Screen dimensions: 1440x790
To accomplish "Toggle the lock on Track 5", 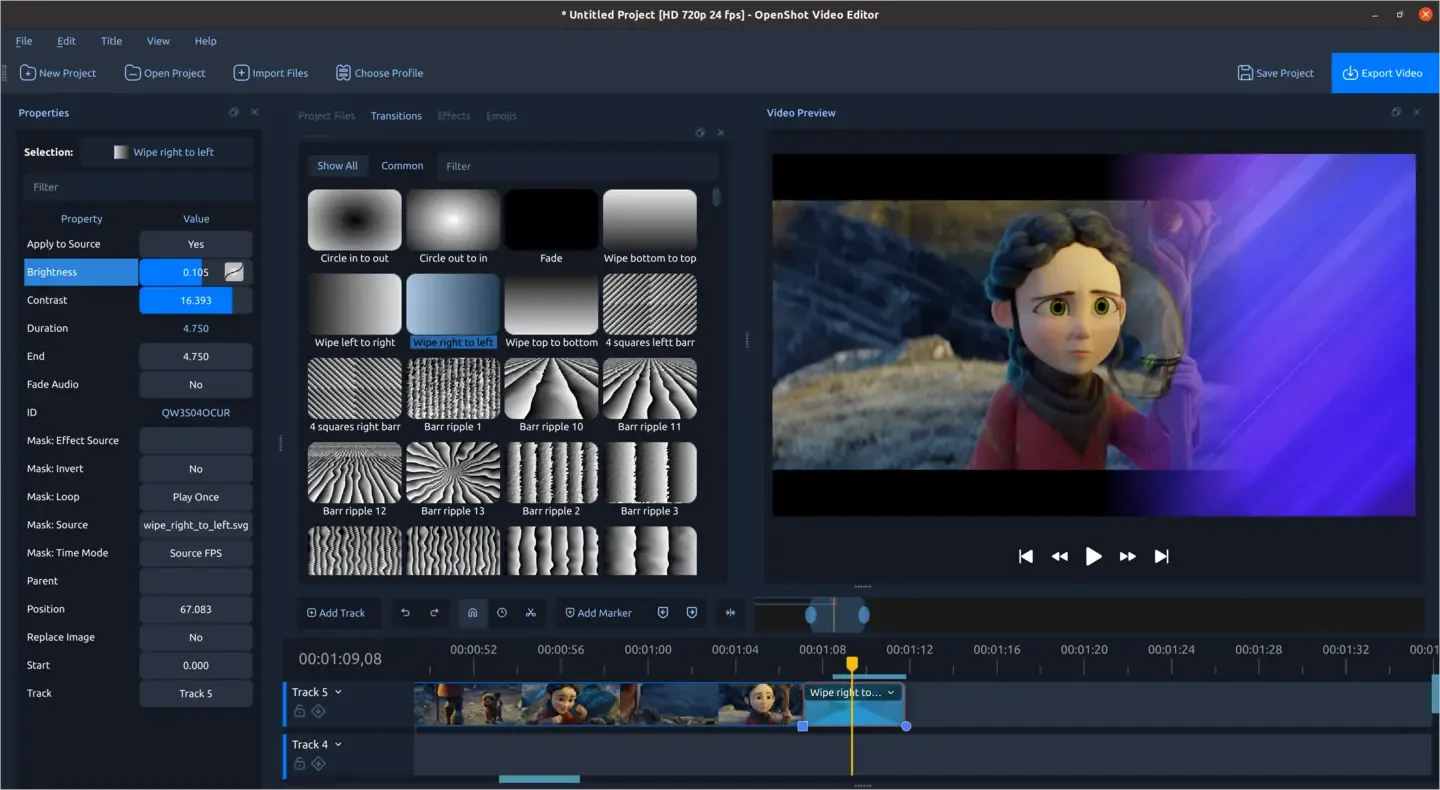I will (x=299, y=712).
